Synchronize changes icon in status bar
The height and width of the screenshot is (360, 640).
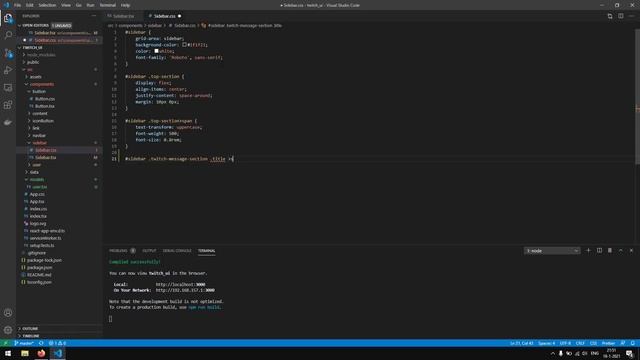pos(41,343)
